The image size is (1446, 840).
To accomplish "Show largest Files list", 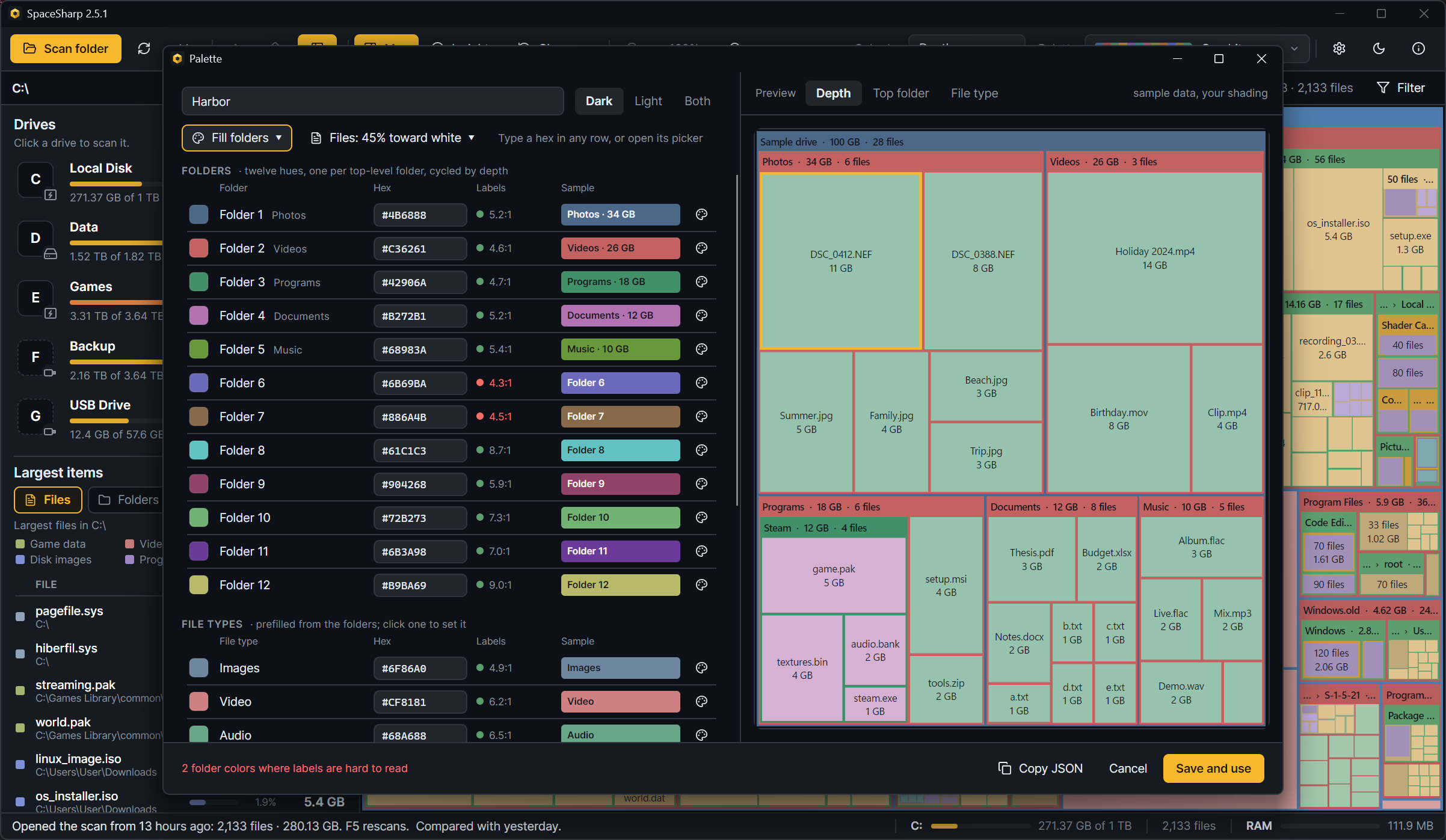I will [x=48, y=500].
